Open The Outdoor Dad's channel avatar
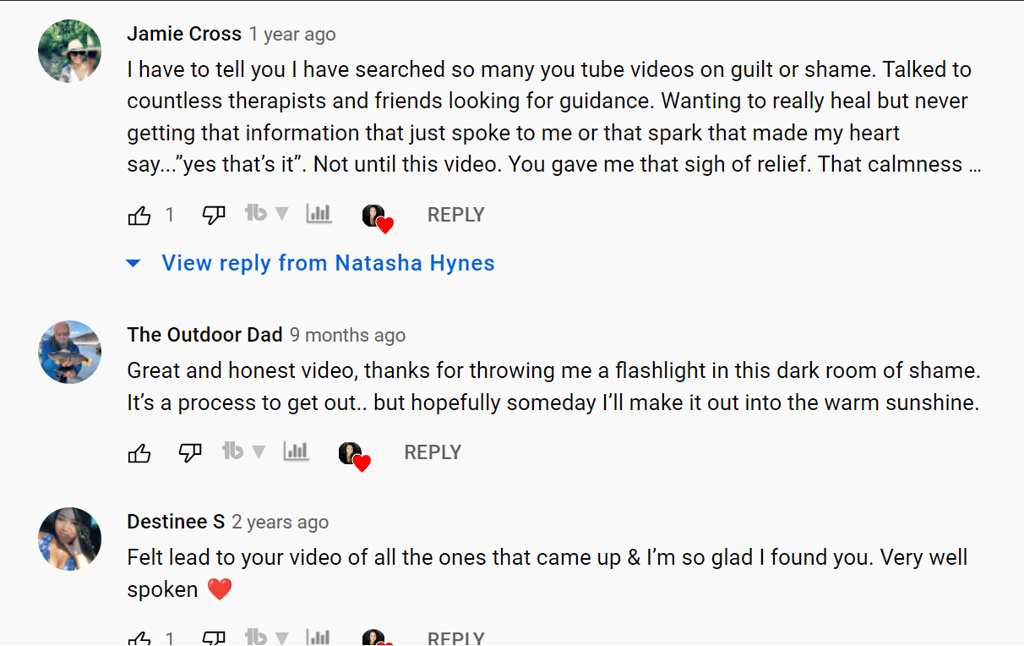1024x646 pixels. pos(70,352)
